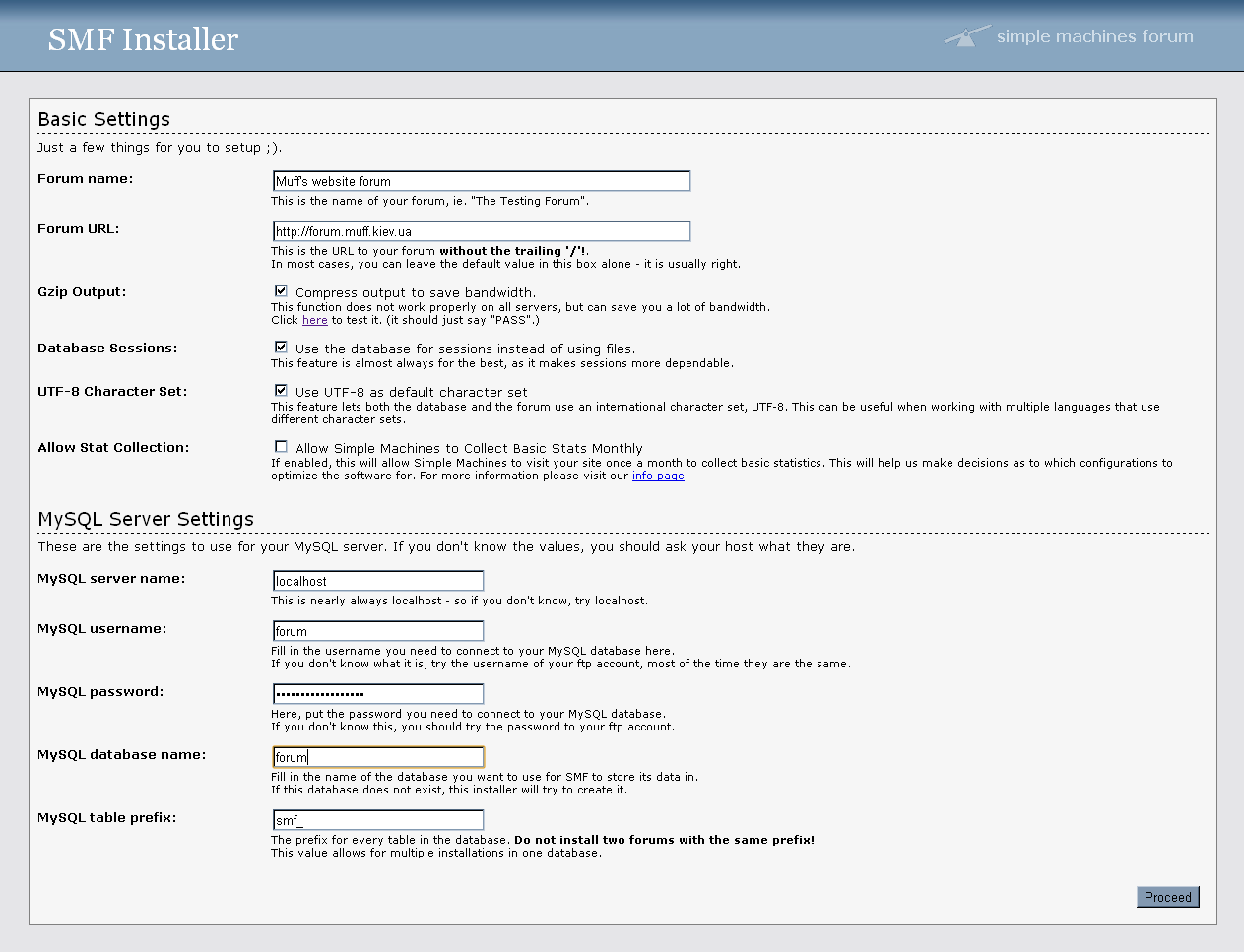Click the 'Forum URL:' label
1244x952 pixels.
(78, 229)
